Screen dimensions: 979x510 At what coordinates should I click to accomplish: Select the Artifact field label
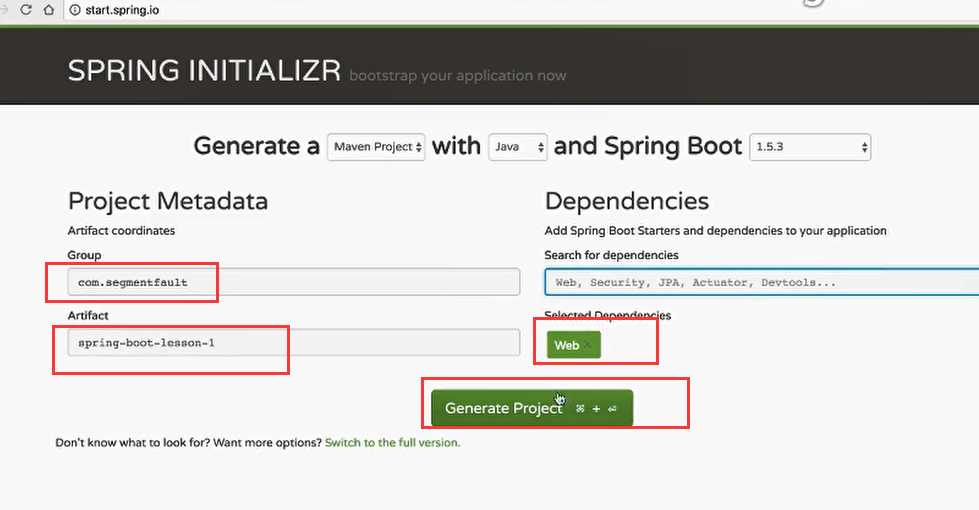pyautogui.click(x=88, y=315)
